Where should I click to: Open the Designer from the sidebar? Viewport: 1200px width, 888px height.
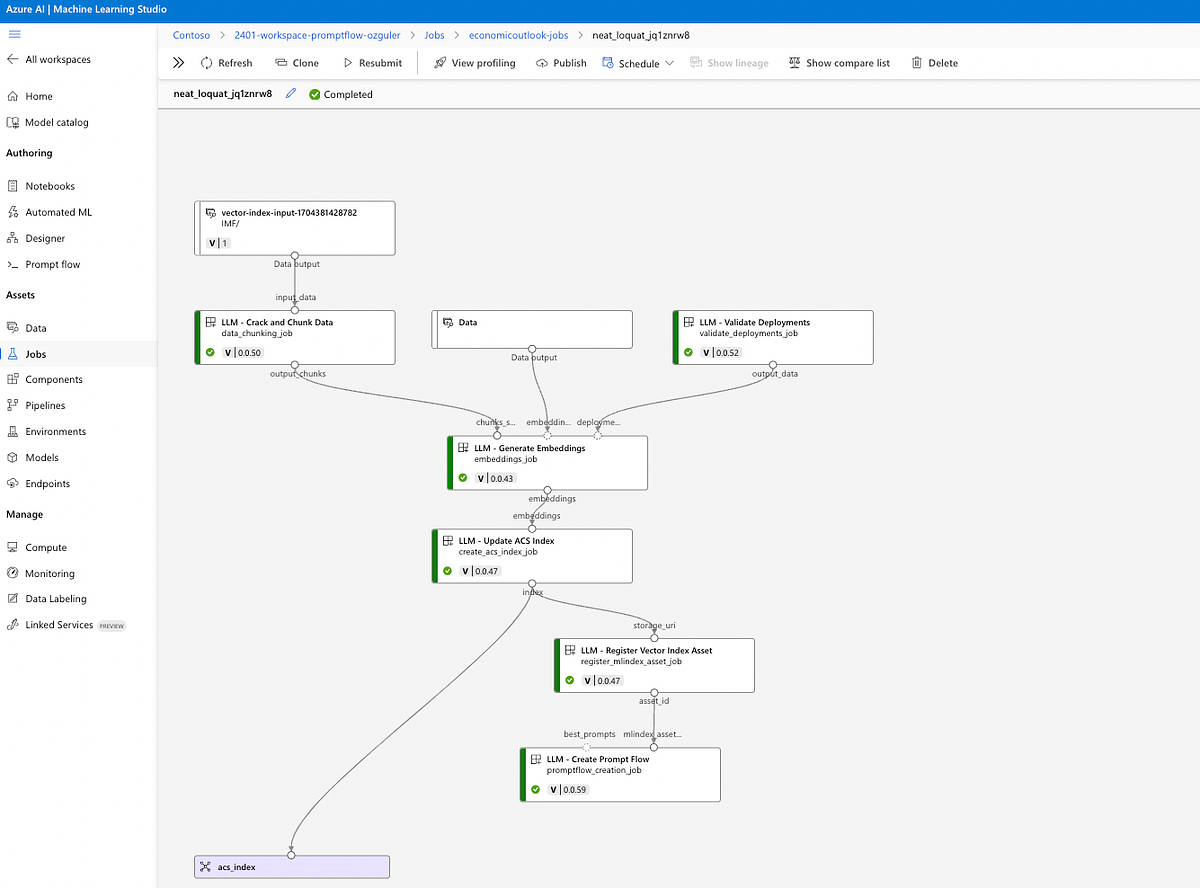(x=42, y=238)
